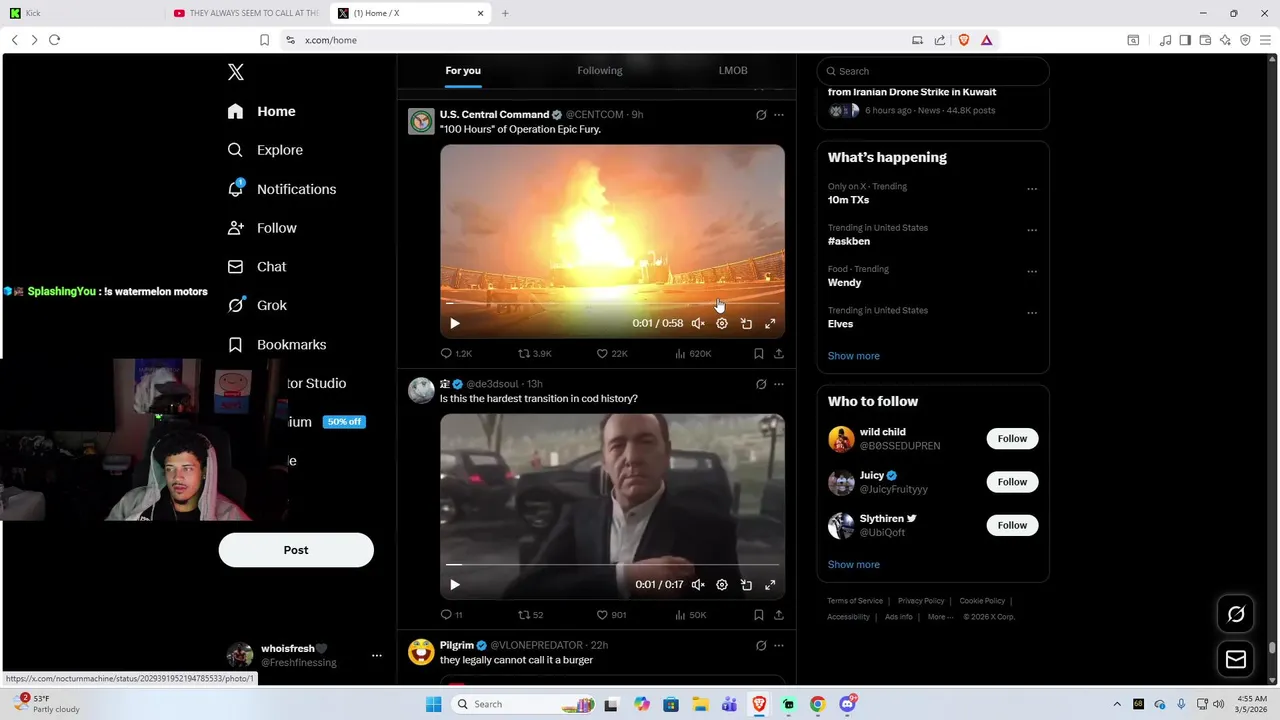The height and width of the screenshot is (720, 1280).
Task: Open options for 10m TXs trend
Action: click(1032, 188)
